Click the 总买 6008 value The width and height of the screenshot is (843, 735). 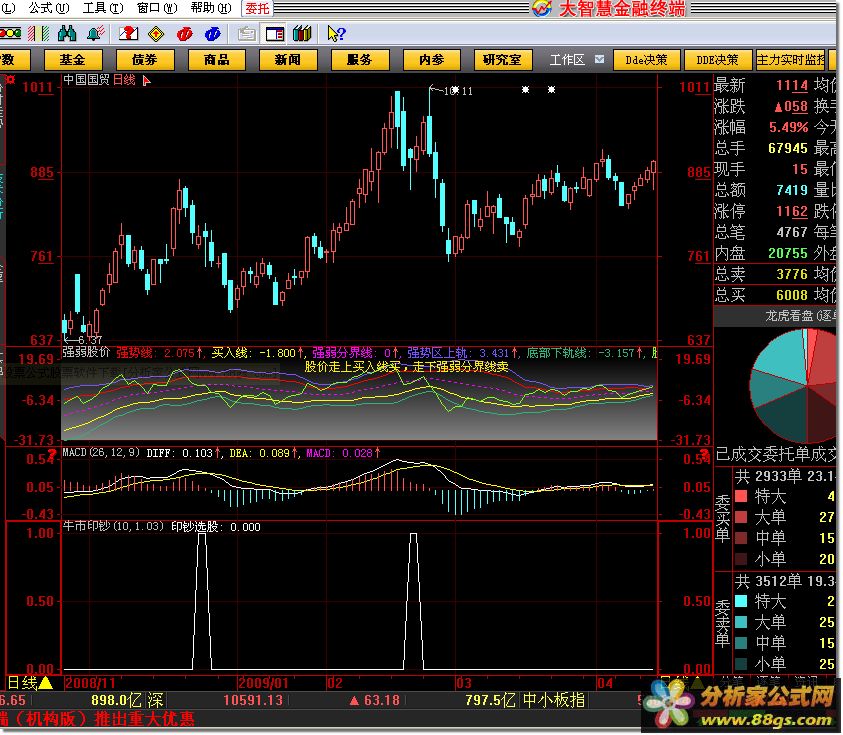791,295
